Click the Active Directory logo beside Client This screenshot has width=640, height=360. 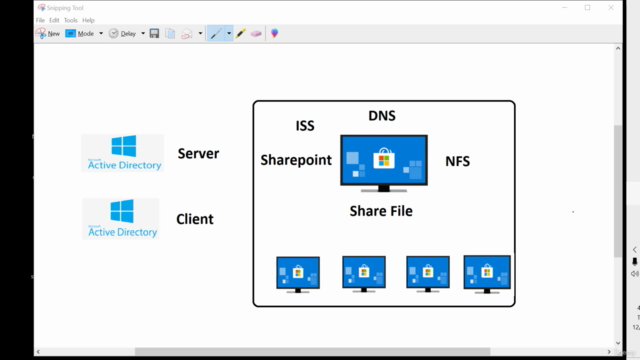(121, 219)
